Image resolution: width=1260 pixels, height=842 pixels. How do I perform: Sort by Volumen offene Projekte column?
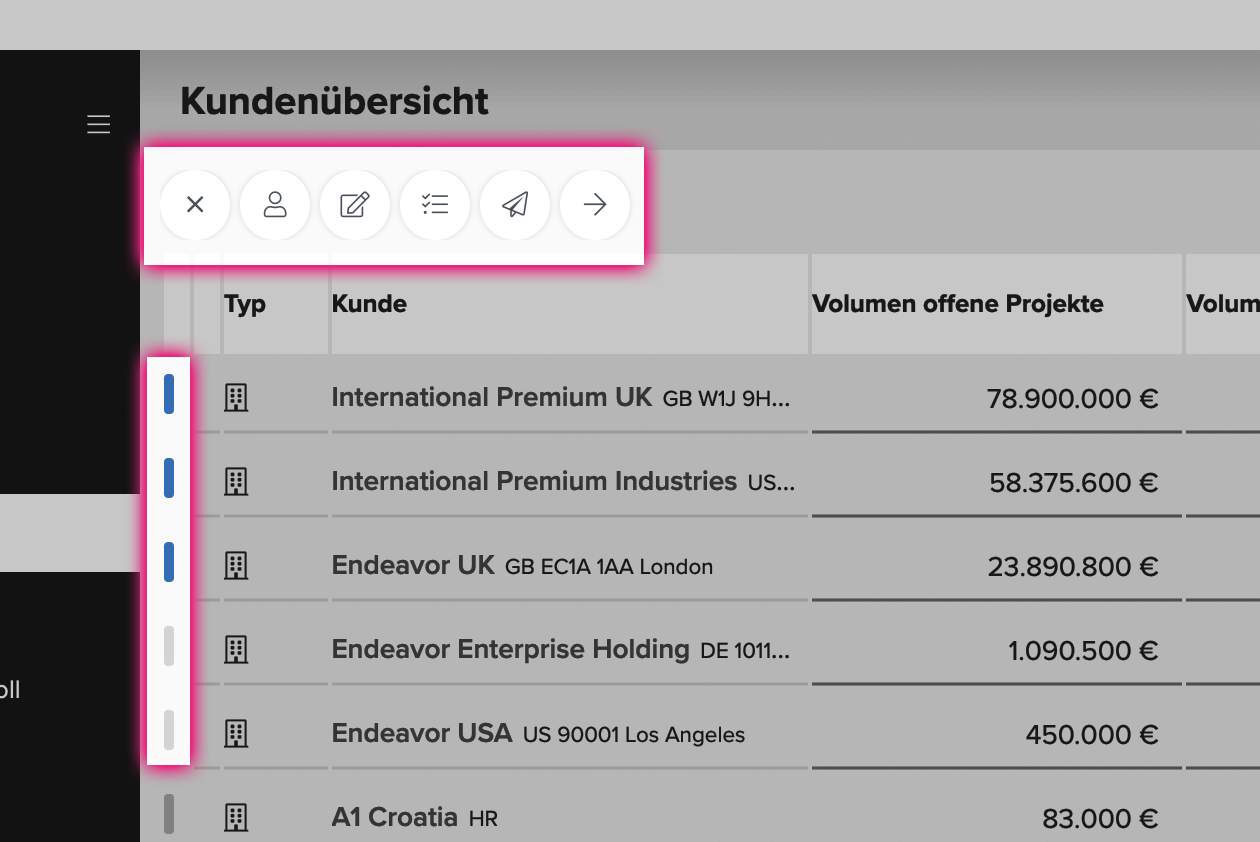pyautogui.click(x=958, y=304)
